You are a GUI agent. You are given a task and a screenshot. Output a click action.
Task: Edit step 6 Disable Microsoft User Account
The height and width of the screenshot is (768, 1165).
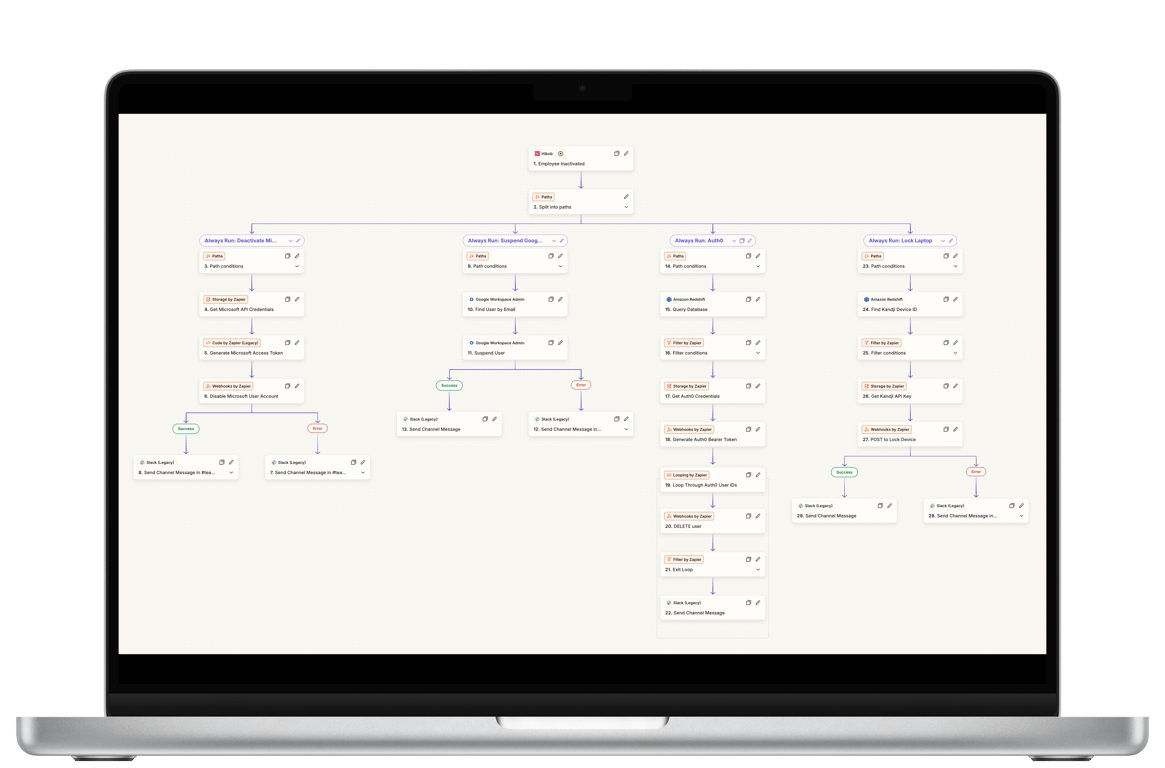297,386
